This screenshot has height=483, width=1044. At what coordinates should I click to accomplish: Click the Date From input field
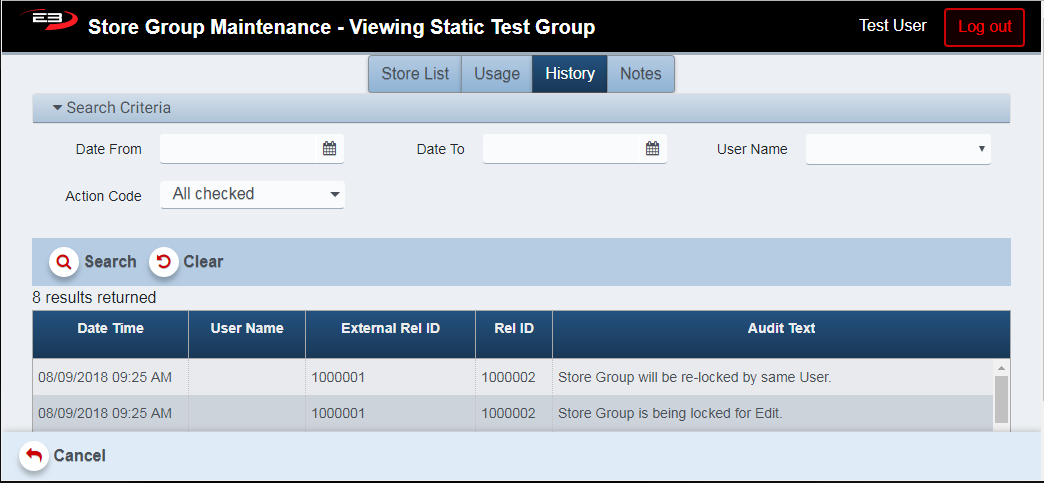[x=240, y=149]
